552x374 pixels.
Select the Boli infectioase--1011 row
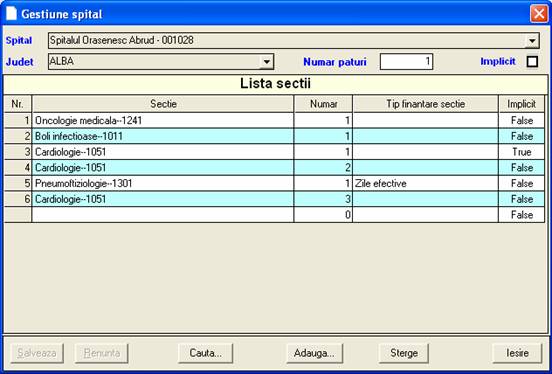pos(274,136)
